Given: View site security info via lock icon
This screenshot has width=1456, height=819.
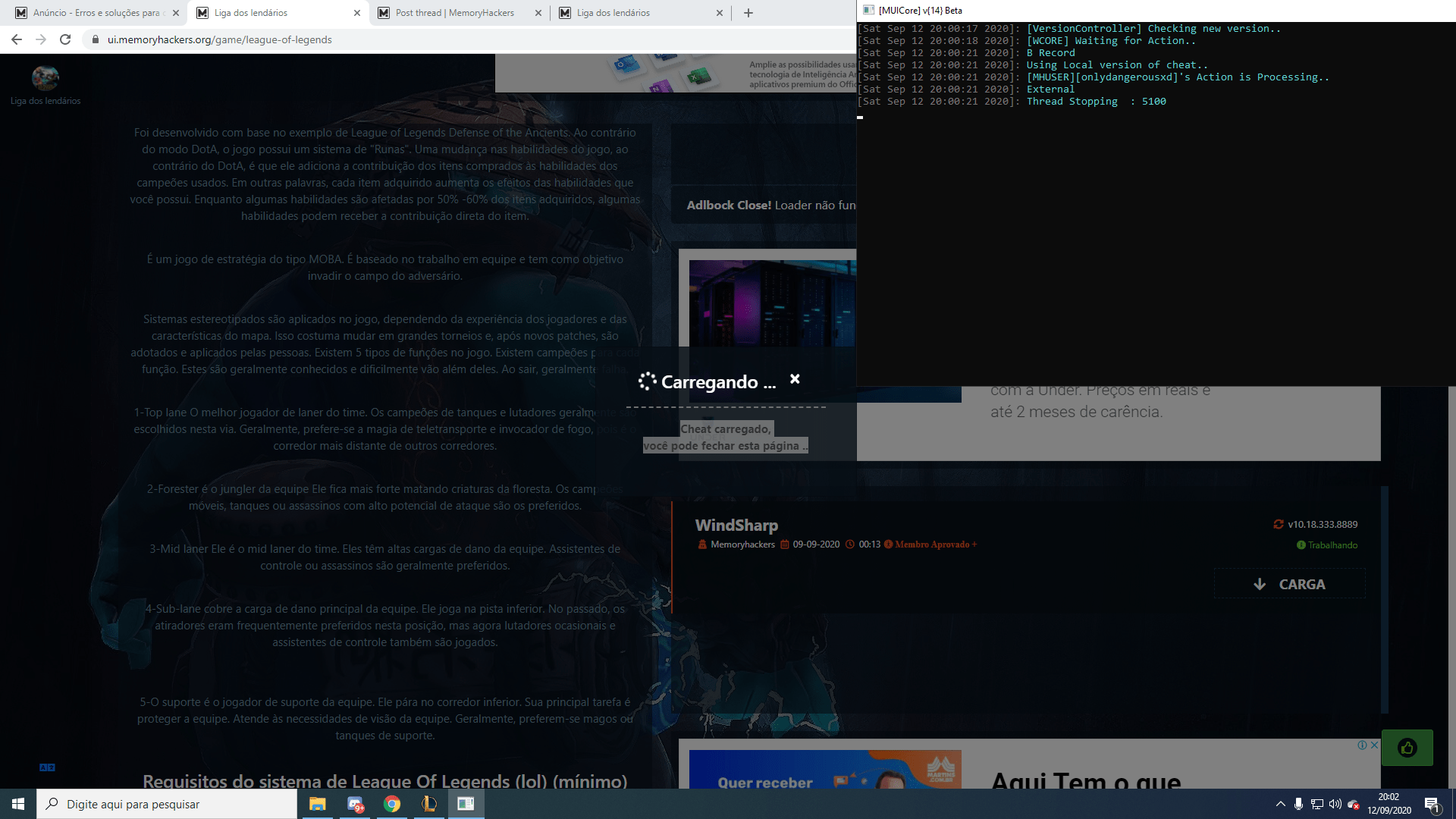Looking at the screenshot, I should coord(96,39).
